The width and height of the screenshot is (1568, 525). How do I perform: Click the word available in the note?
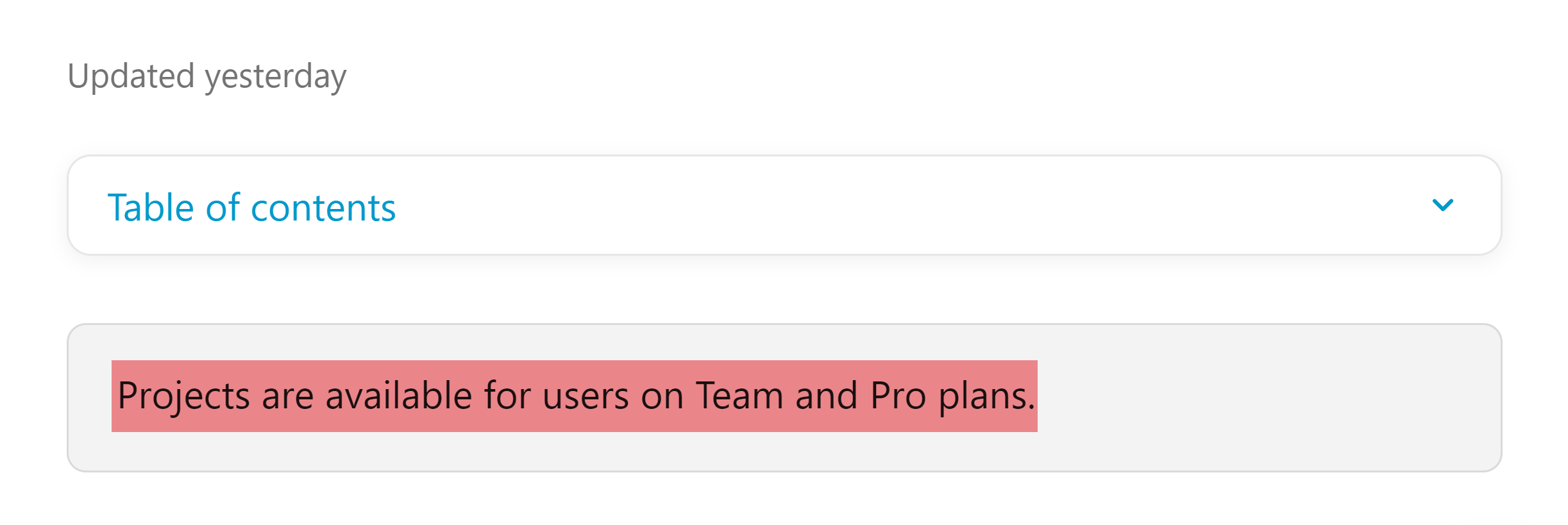point(398,396)
